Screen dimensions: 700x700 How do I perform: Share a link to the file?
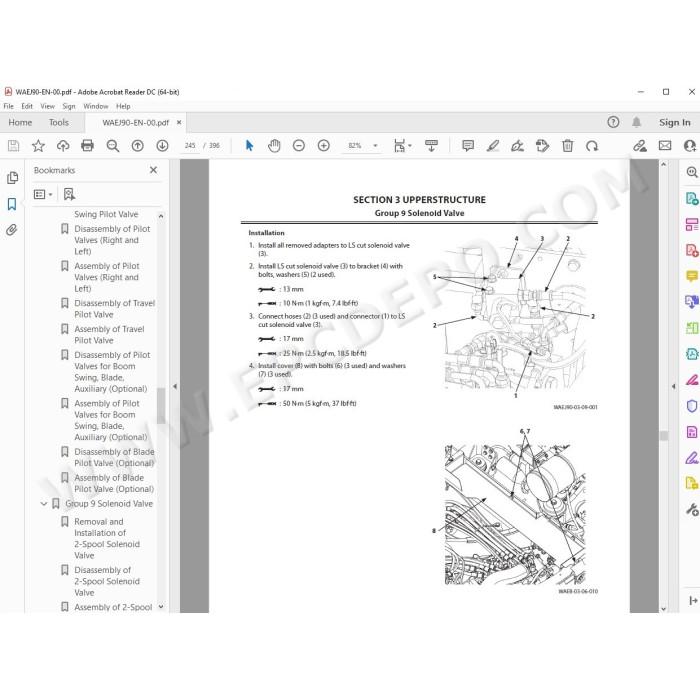point(640,146)
